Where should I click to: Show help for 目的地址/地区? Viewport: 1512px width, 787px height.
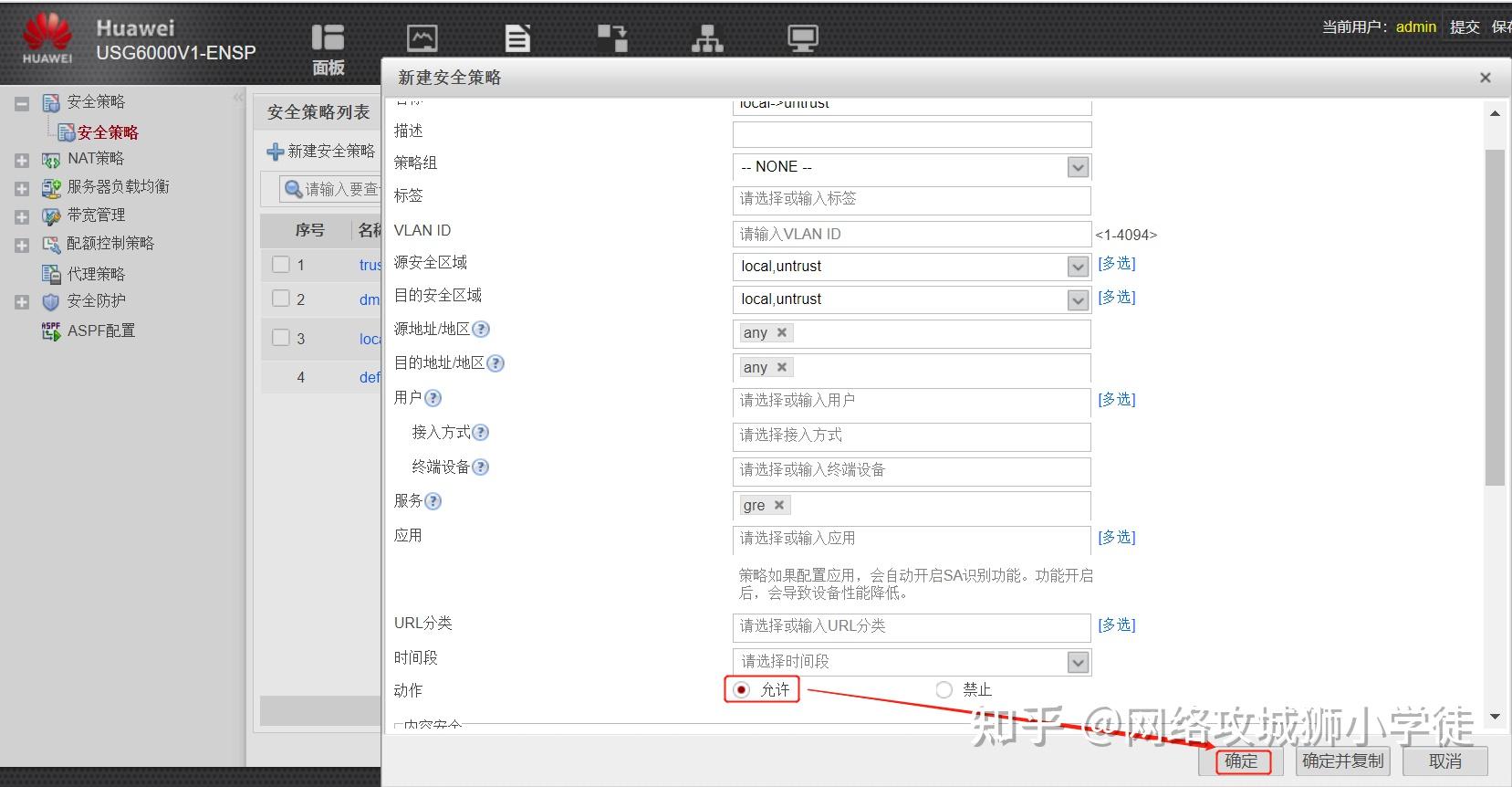[x=495, y=363]
